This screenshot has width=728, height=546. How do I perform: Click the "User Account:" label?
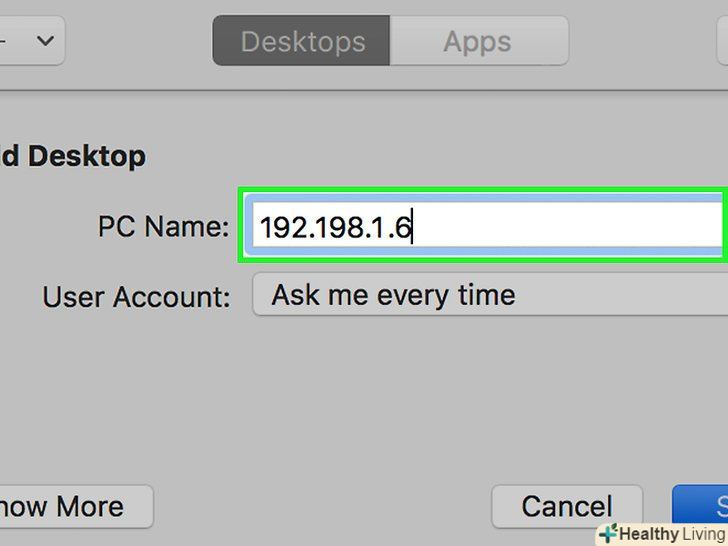point(136,297)
